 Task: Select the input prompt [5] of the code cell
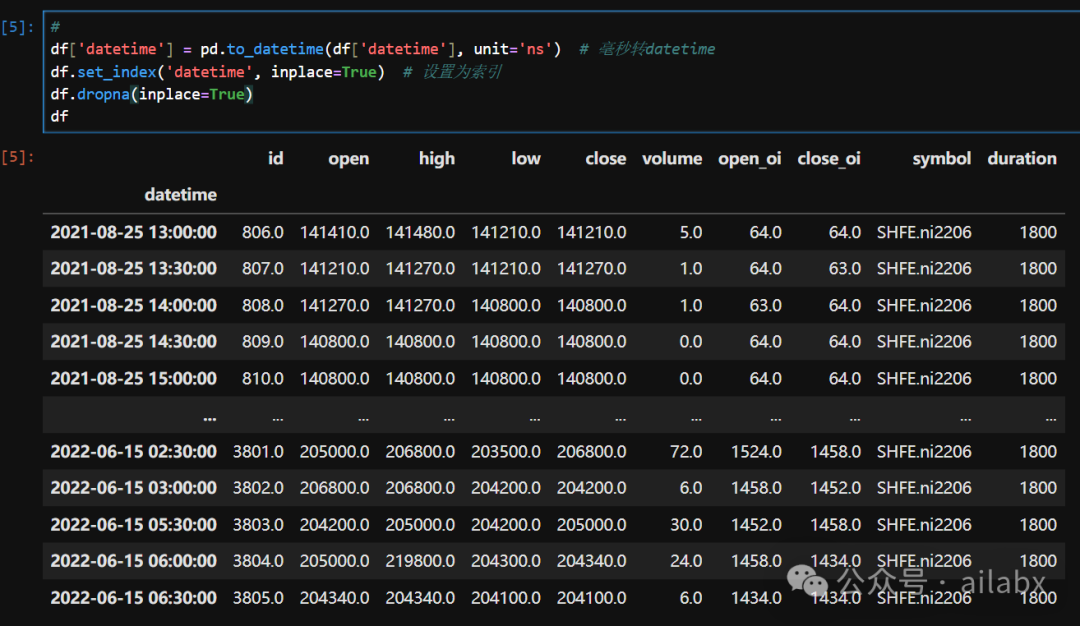point(18,28)
